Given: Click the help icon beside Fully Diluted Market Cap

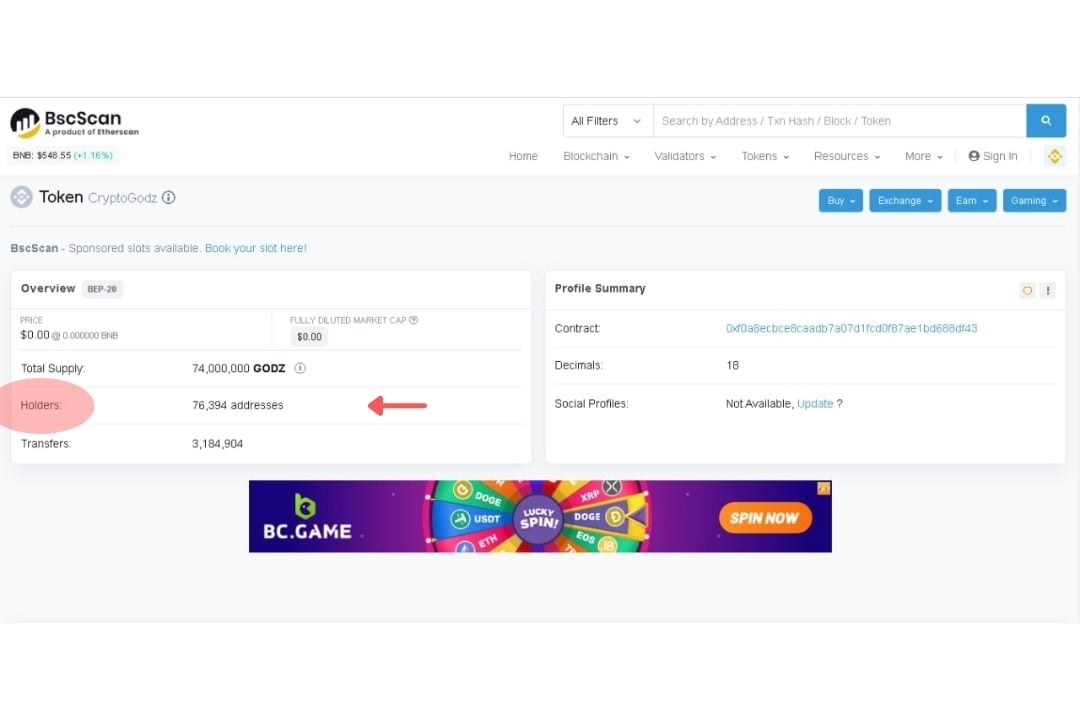Looking at the screenshot, I should (x=413, y=320).
